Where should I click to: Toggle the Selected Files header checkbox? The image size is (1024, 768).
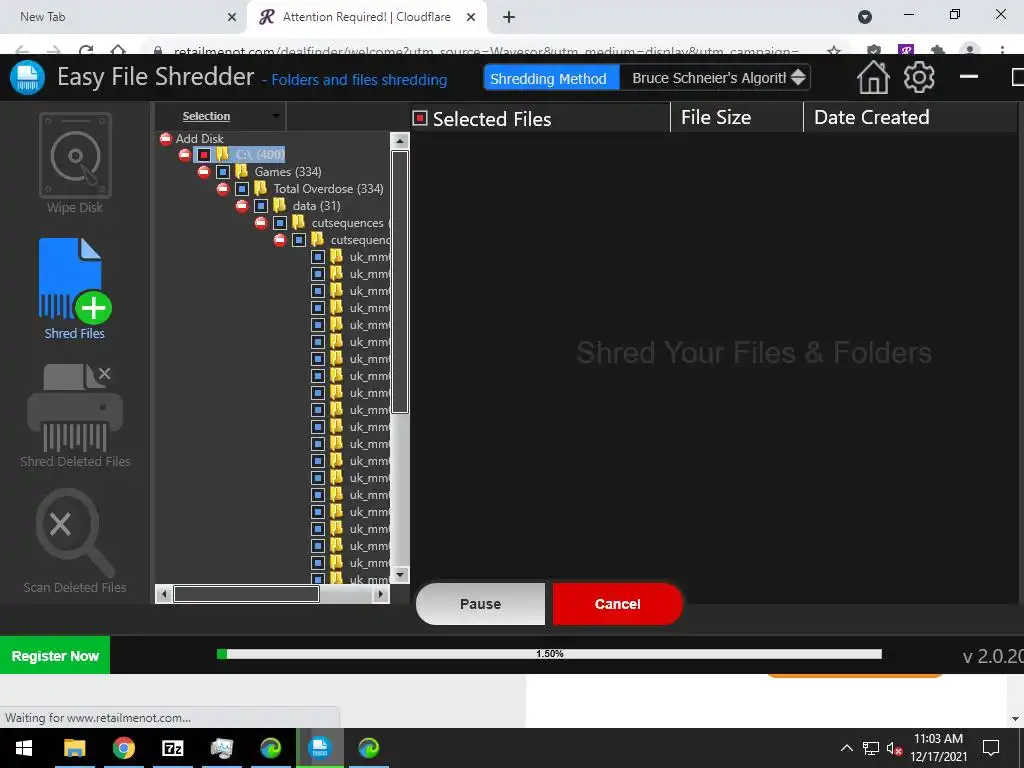click(x=420, y=118)
